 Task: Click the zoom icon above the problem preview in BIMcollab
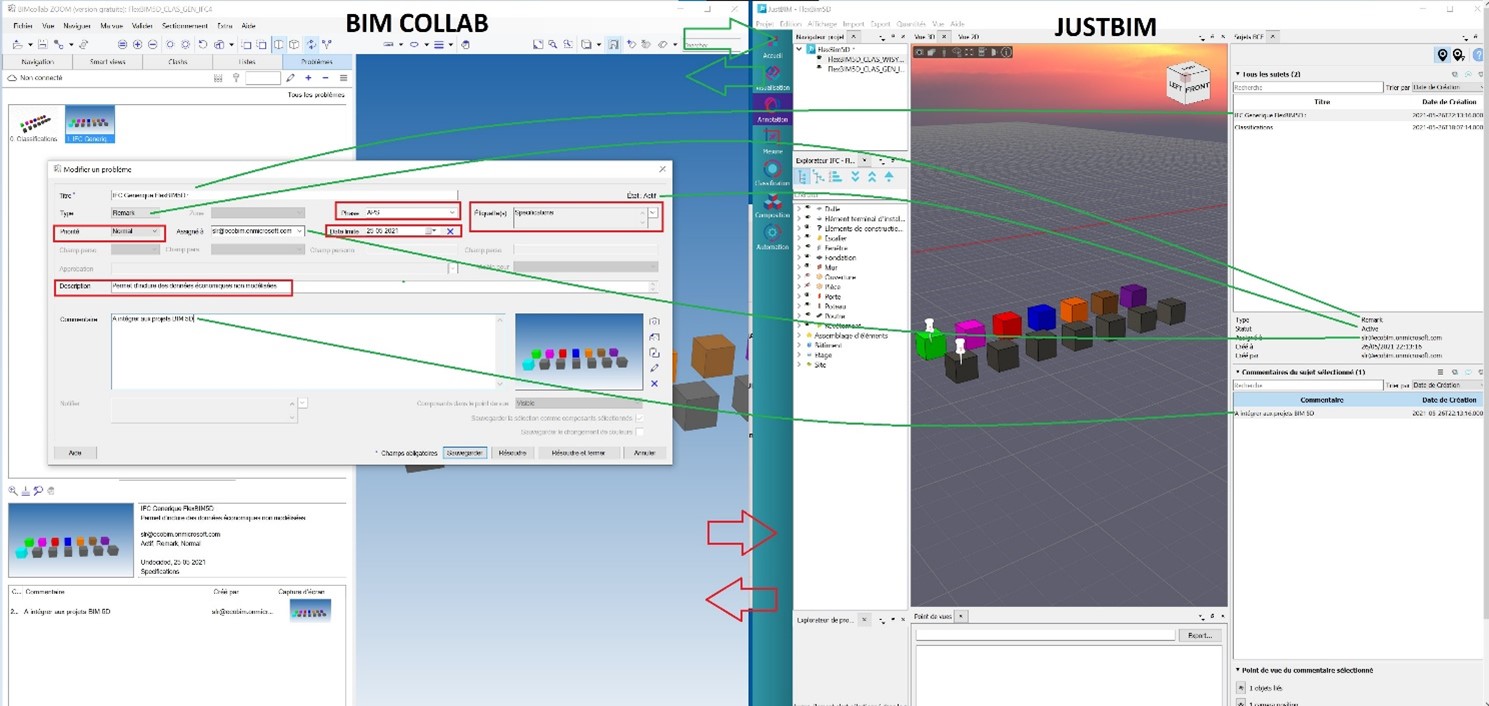click(13, 490)
